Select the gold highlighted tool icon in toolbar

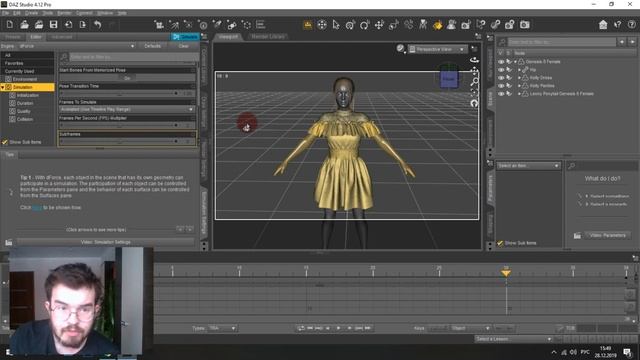coord(438,25)
